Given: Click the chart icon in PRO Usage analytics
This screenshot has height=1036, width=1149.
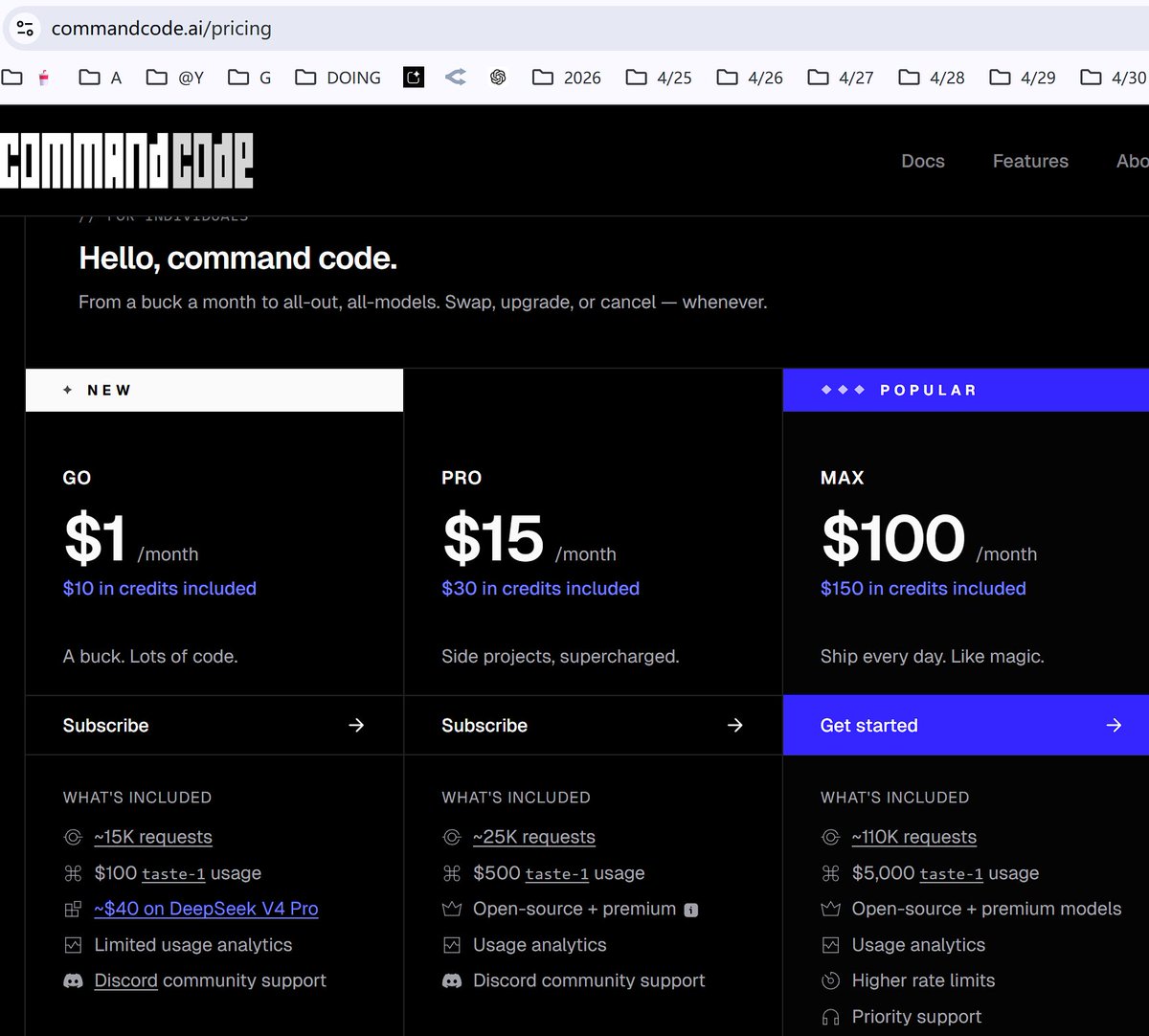Looking at the screenshot, I should click(452, 945).
